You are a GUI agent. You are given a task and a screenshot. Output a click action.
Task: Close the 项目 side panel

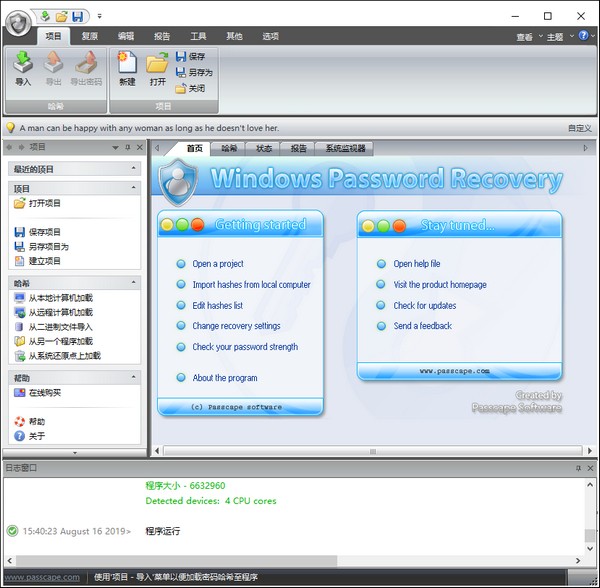tap(140, 147)
